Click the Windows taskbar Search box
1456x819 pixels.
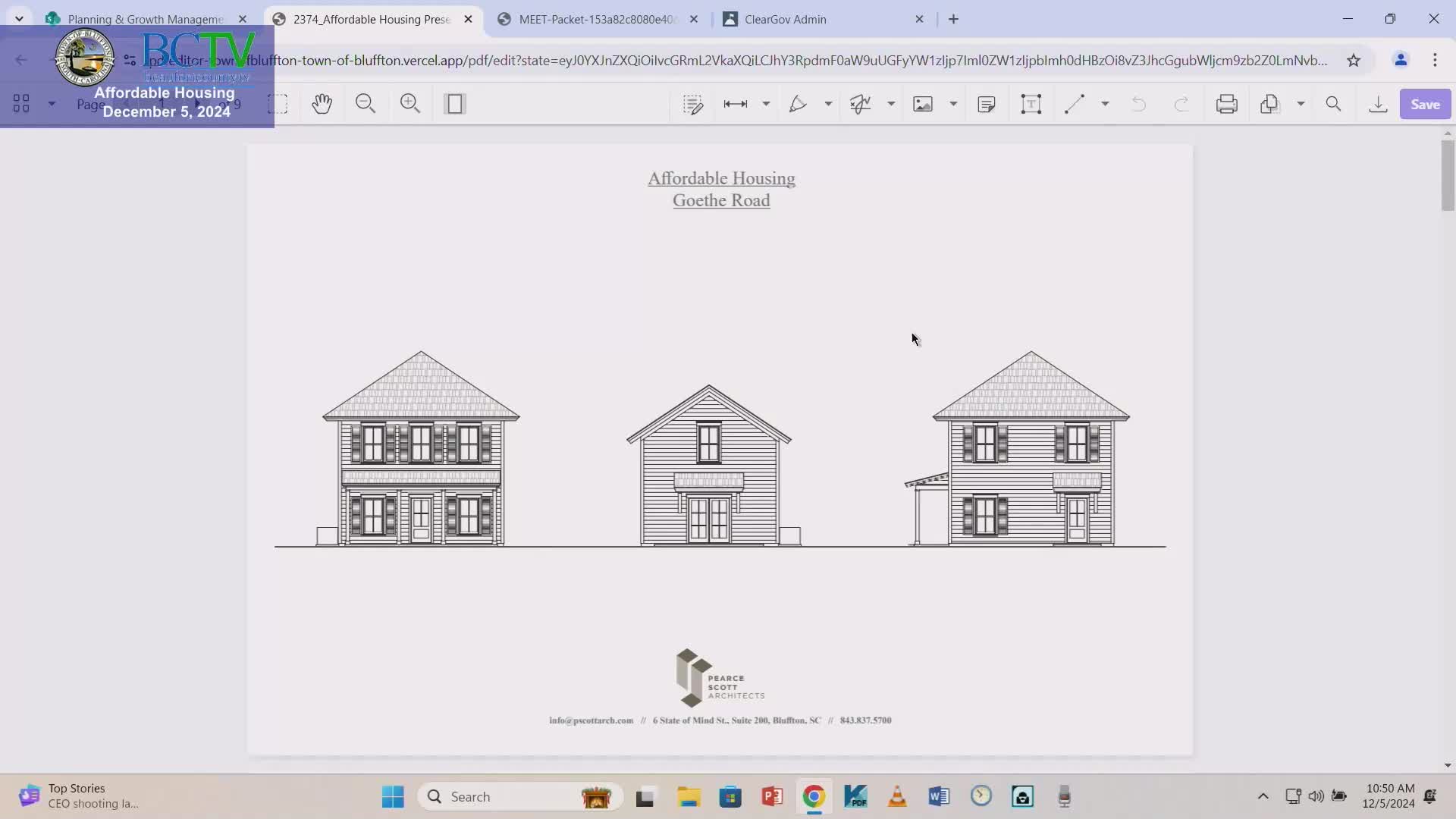point(520,796)
